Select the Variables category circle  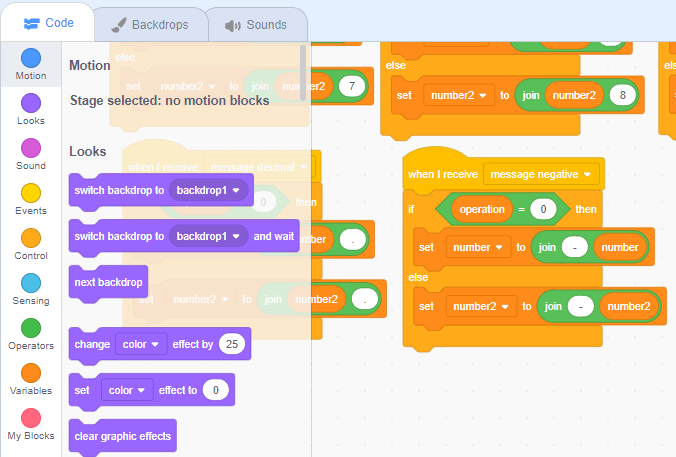point(31,373)
